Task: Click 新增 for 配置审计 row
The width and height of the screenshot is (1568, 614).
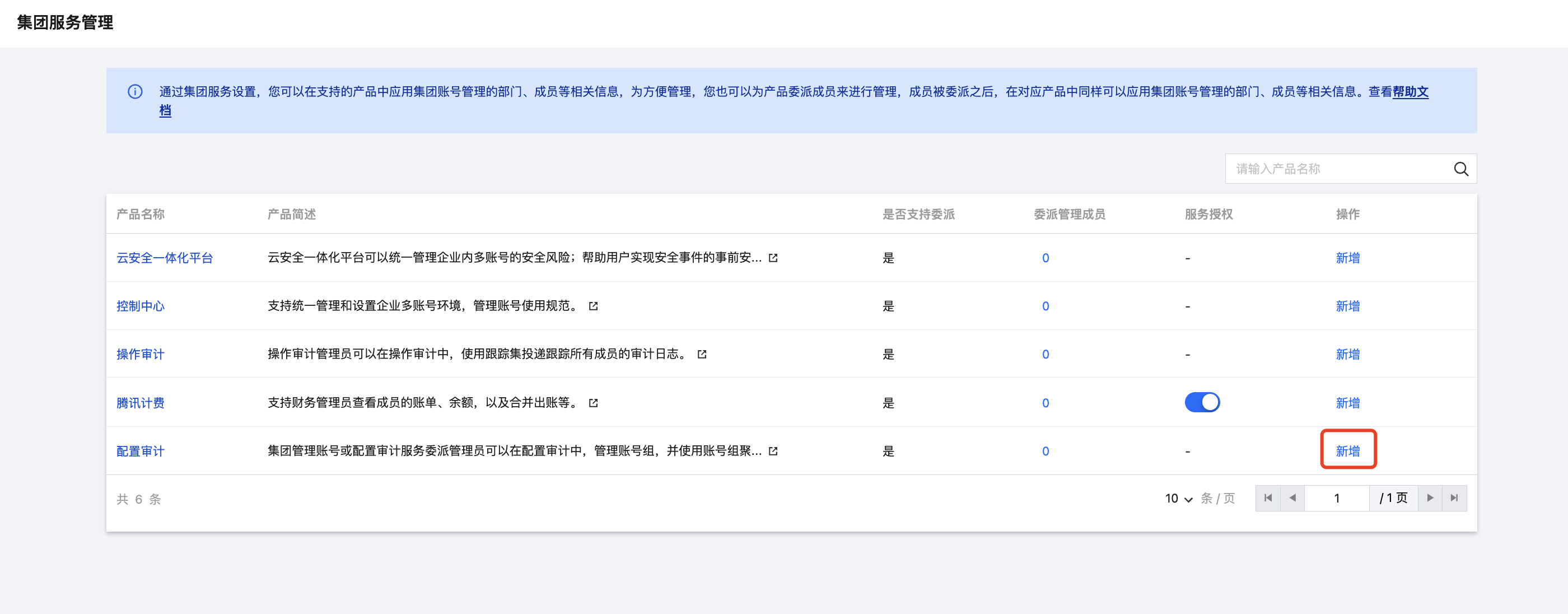Action: (1348, 451)
